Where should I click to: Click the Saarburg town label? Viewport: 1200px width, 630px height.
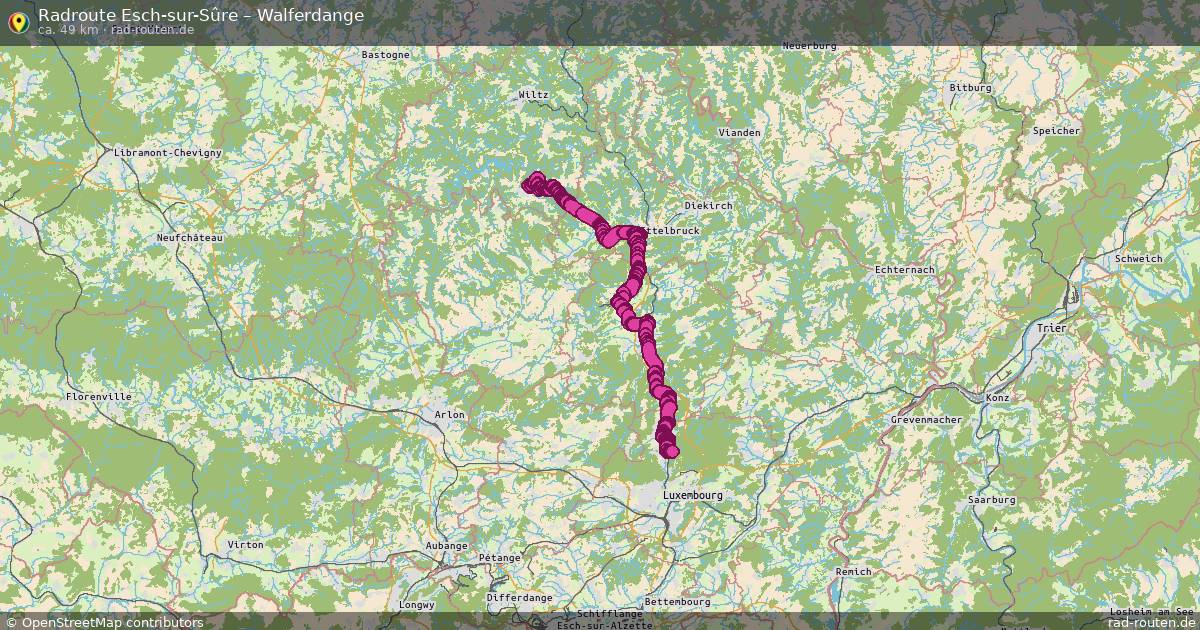(991, 499)
